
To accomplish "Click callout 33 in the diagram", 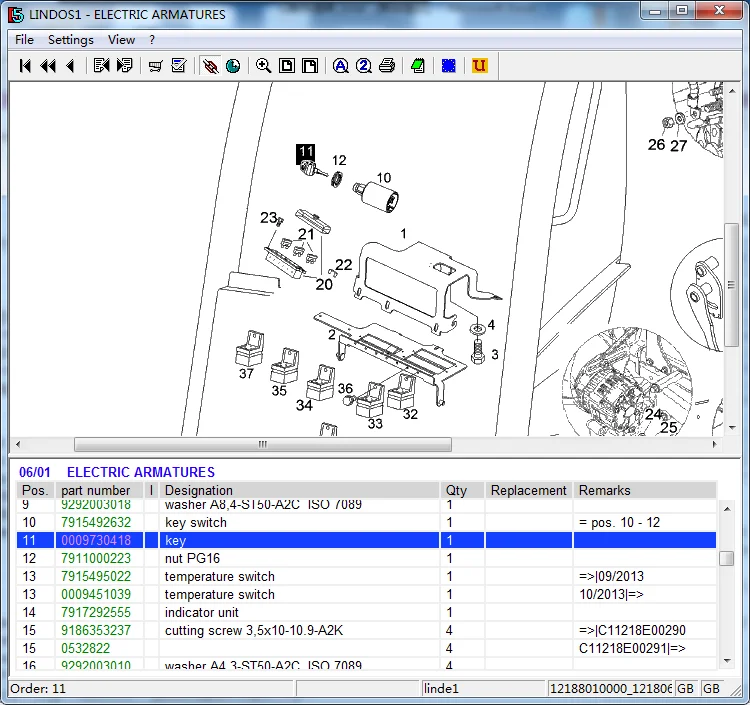I will pyautogui.click(x=375, y=423).
